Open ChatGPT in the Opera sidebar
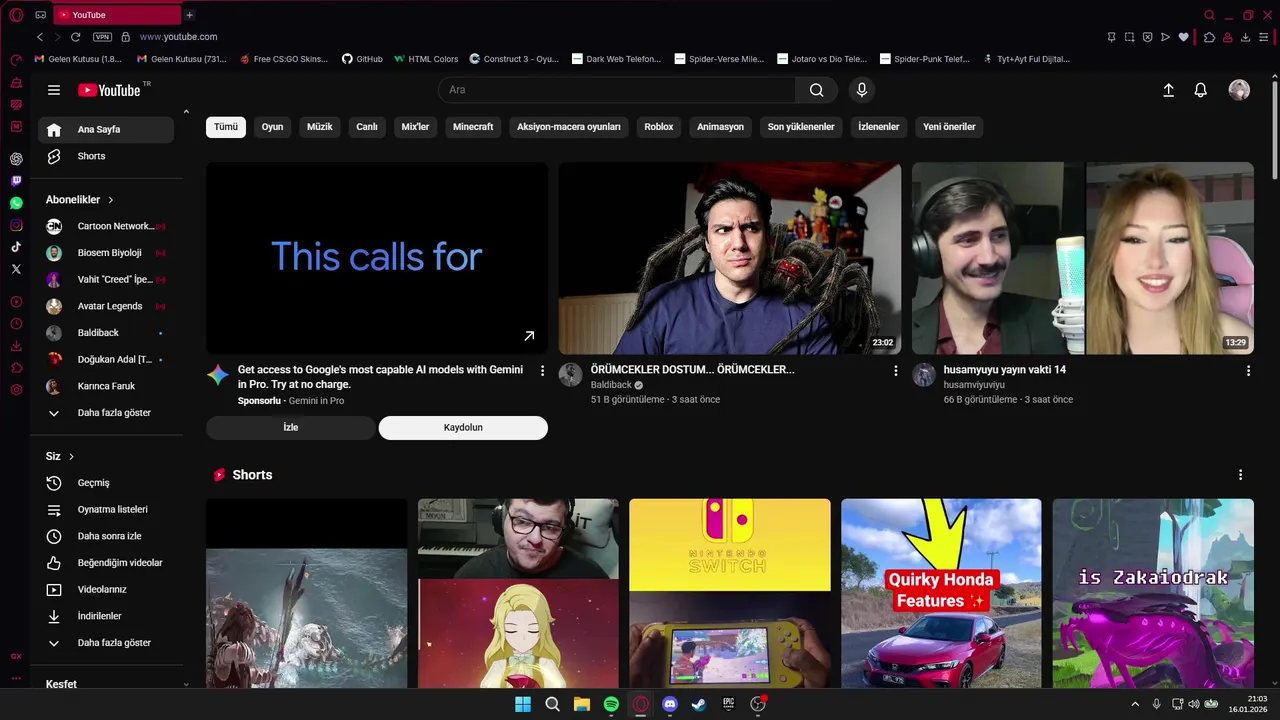Screen dimensions: 1280x720 click(16, 159)
